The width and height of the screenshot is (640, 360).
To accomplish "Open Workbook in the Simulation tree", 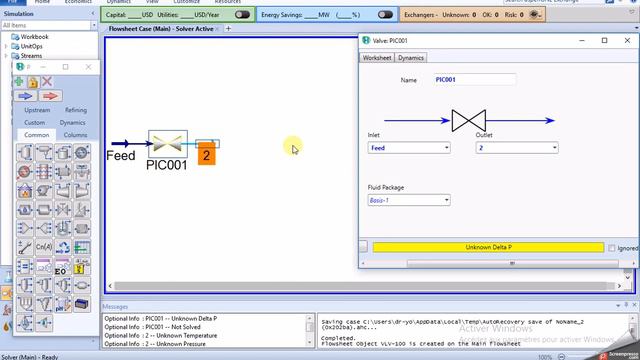I will (34, 37).
